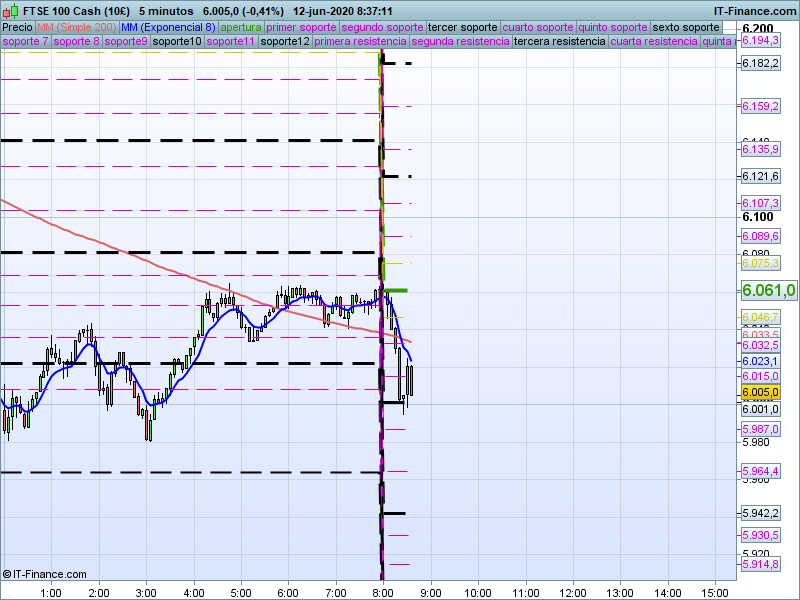Click the 15:00 time axis label

tap(715, 593)
